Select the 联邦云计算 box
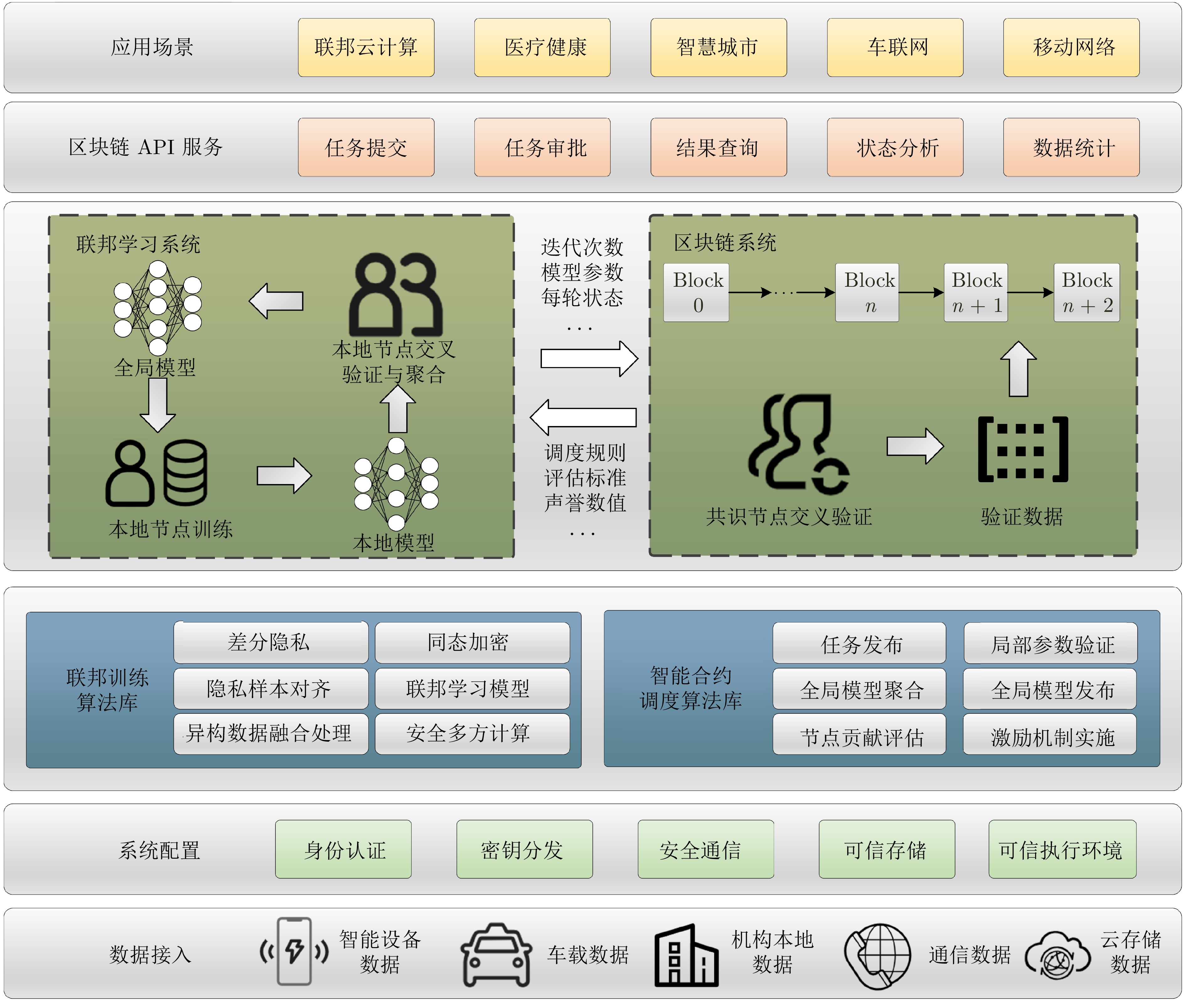Viewport: 1186px width, 1008px height. [x=366, y=47]
